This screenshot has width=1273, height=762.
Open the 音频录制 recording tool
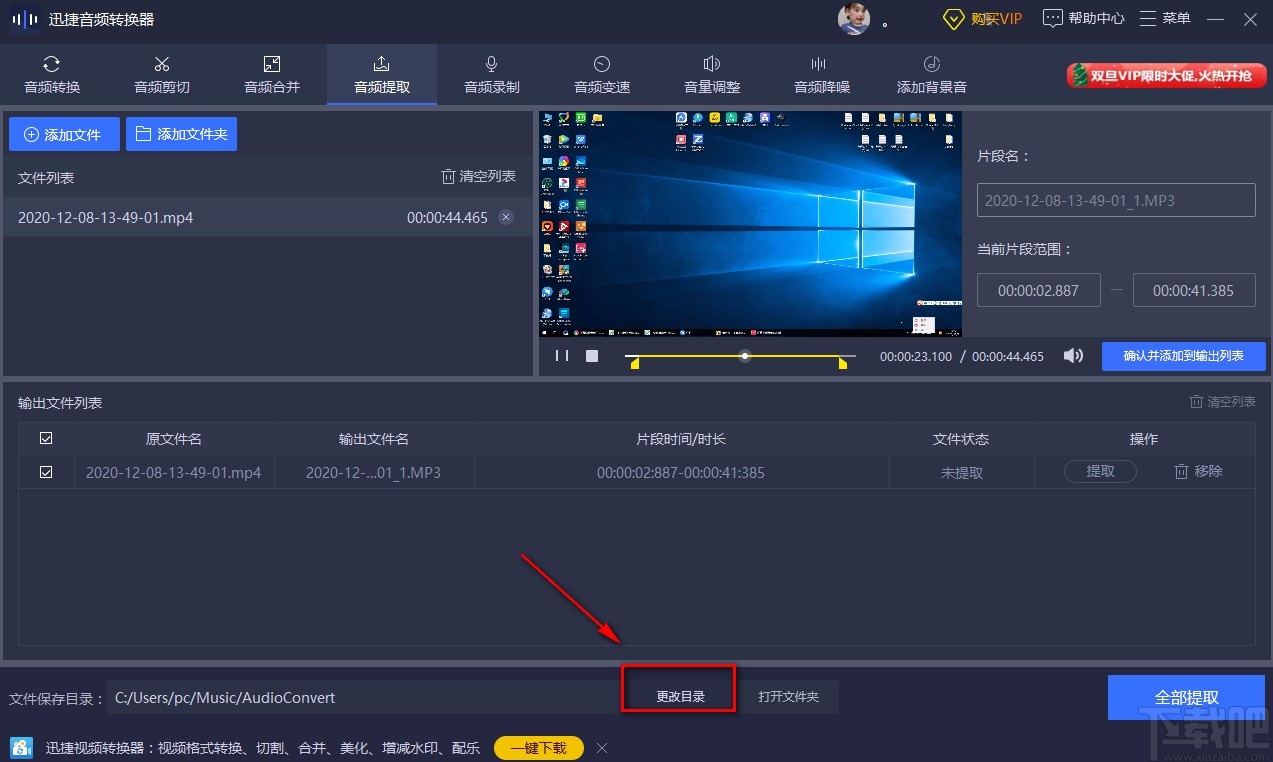click(x=491, y=74)
